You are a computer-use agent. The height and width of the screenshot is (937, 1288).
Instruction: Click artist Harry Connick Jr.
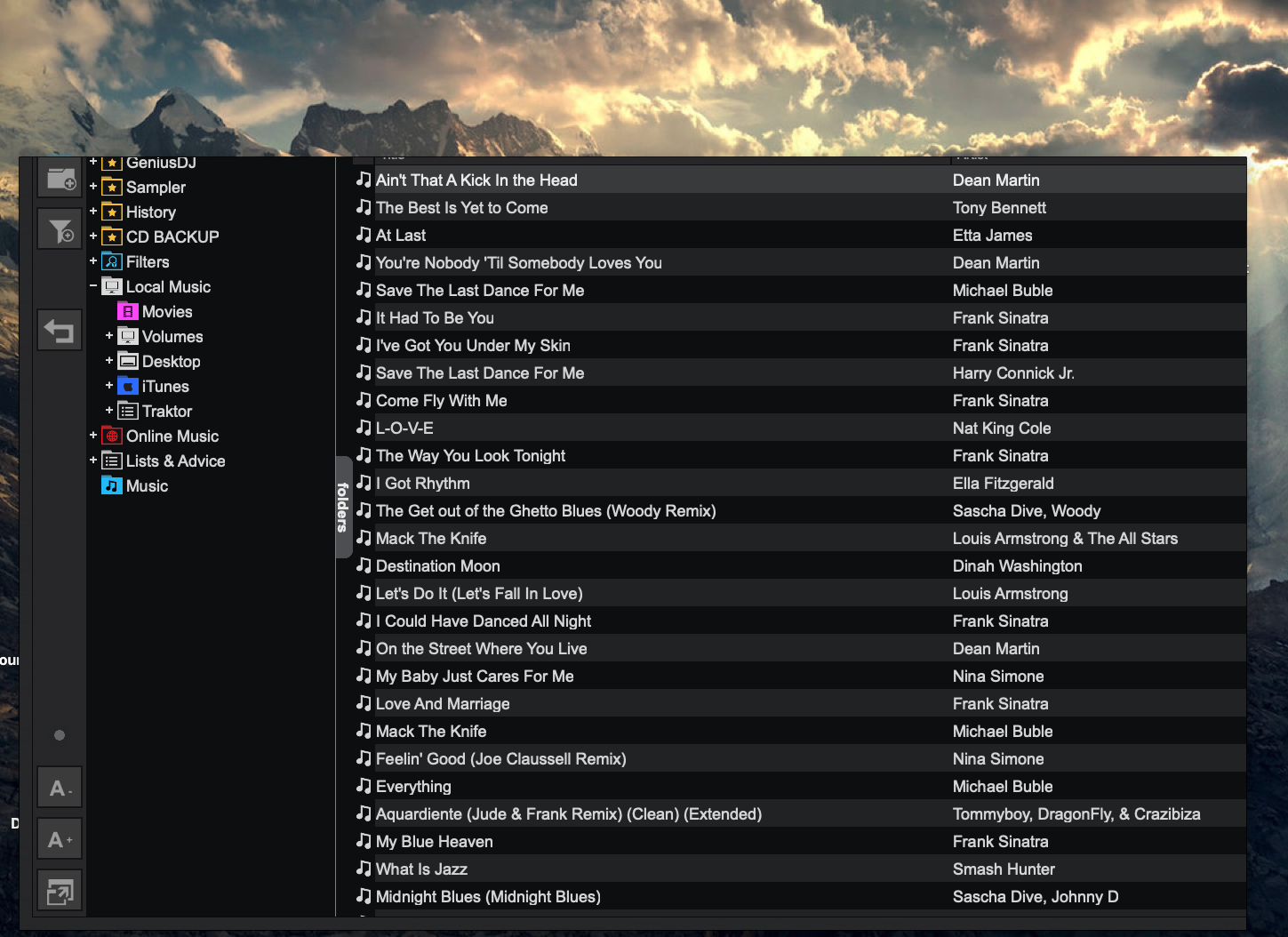1013,372
